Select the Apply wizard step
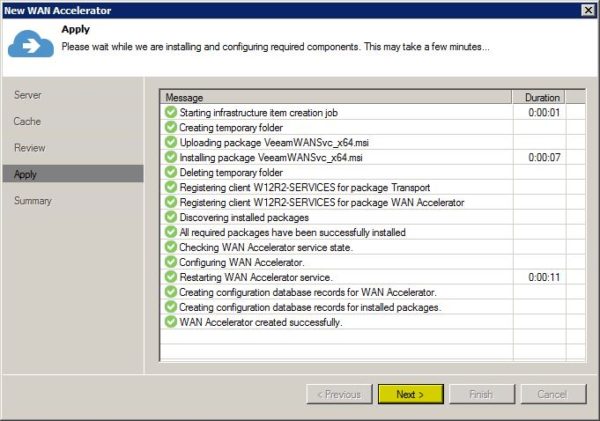Viewport: 600px width, 421px height. (x=73, y=174)
